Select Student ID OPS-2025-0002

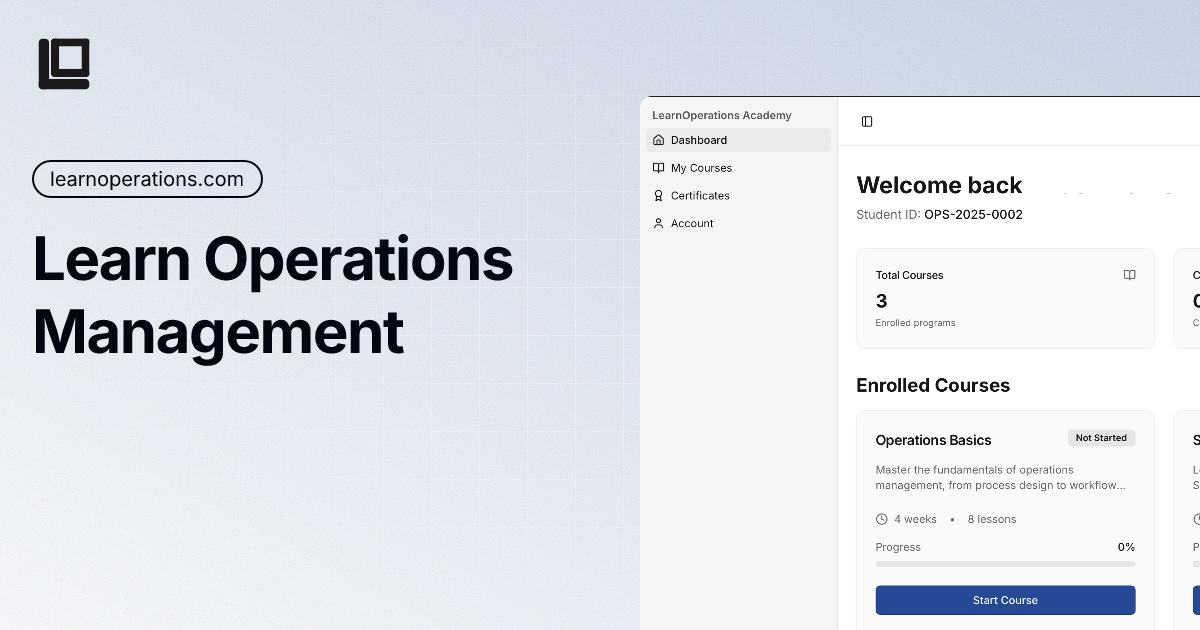[x=939, y=214]
